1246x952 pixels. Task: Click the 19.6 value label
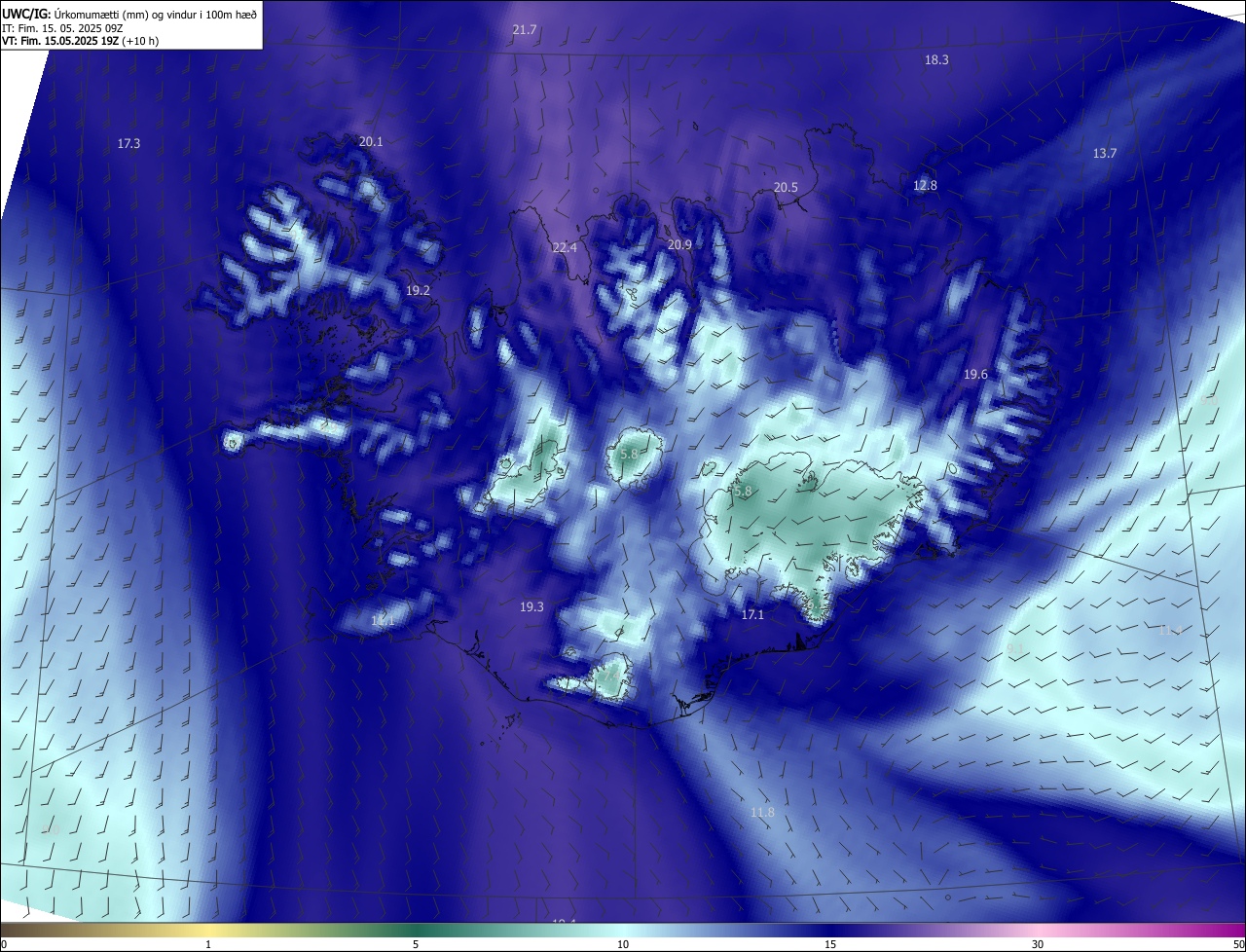tap(975, 374)
